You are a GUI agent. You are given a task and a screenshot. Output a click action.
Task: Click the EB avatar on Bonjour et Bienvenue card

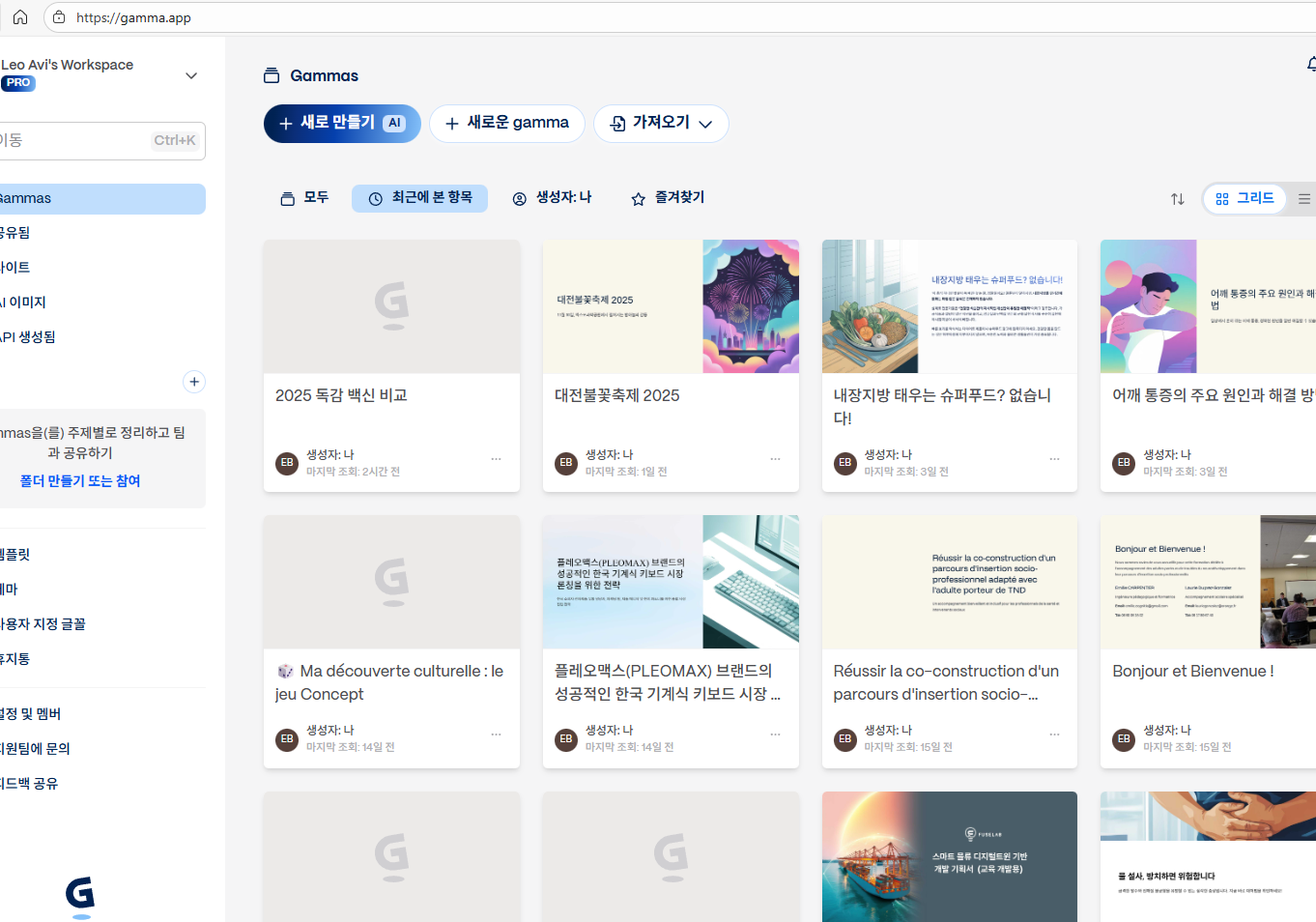click(1124, 739)
